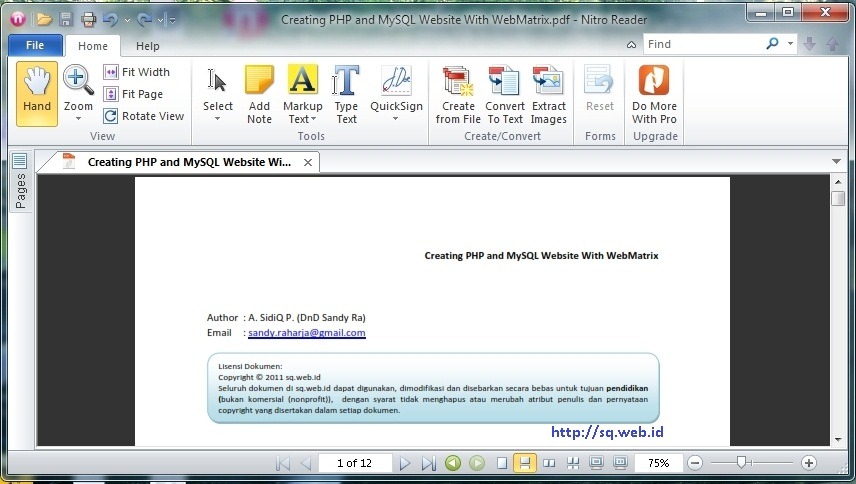This screenshot has width=856, height=484.
Task: Click the vertical scrollbar down arrow
Action: (x=838, y=440)
